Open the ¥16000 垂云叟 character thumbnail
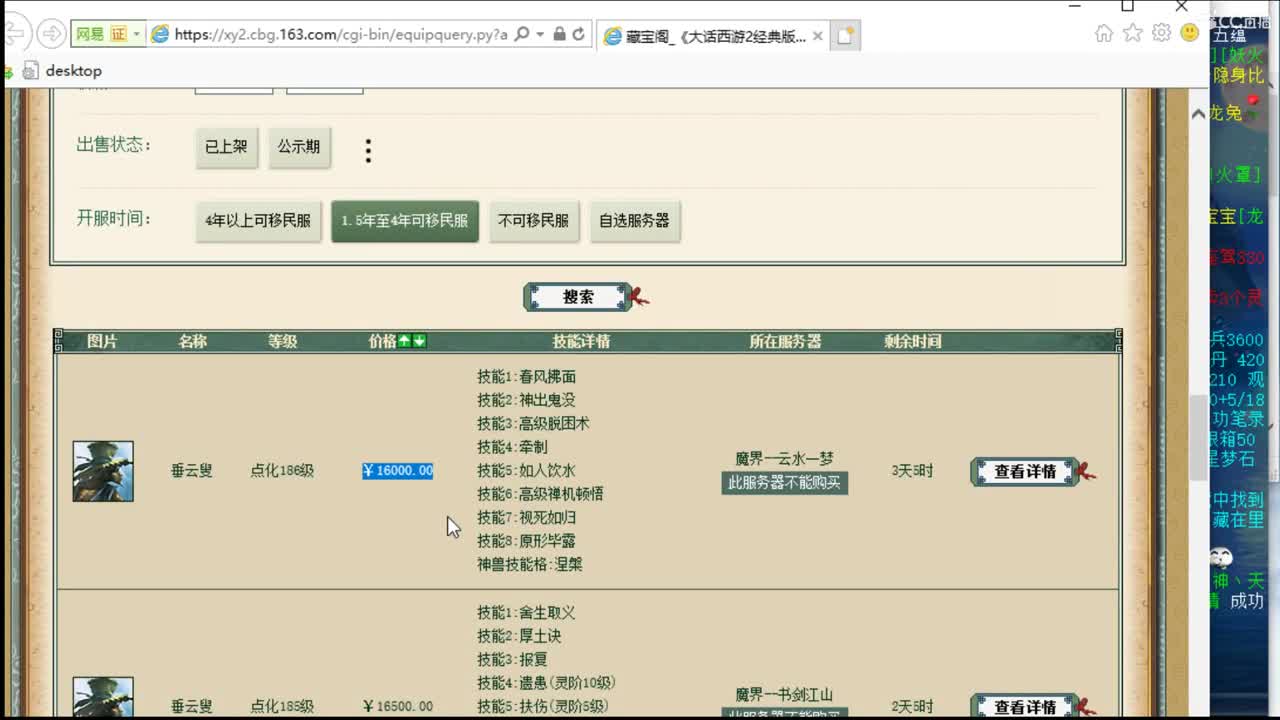The height and width of the screenshot is (720, 1280). click(103, 471)
